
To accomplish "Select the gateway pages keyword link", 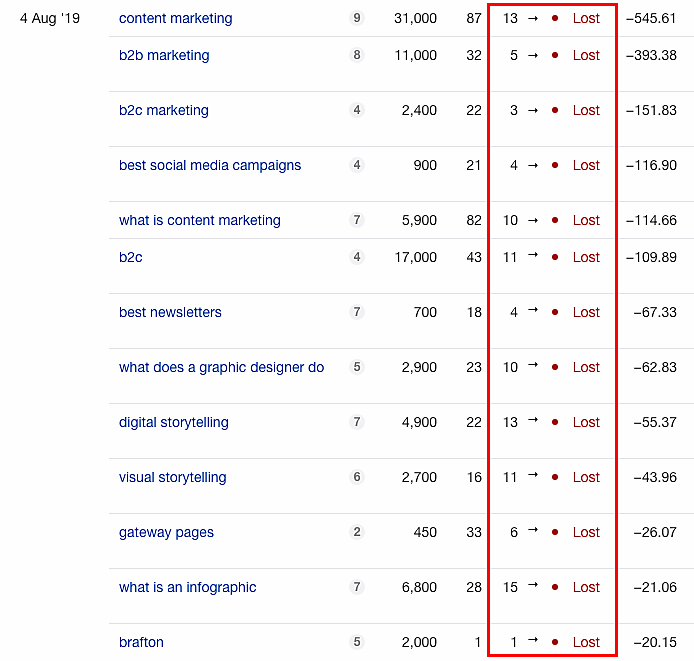I will (166, 532).
